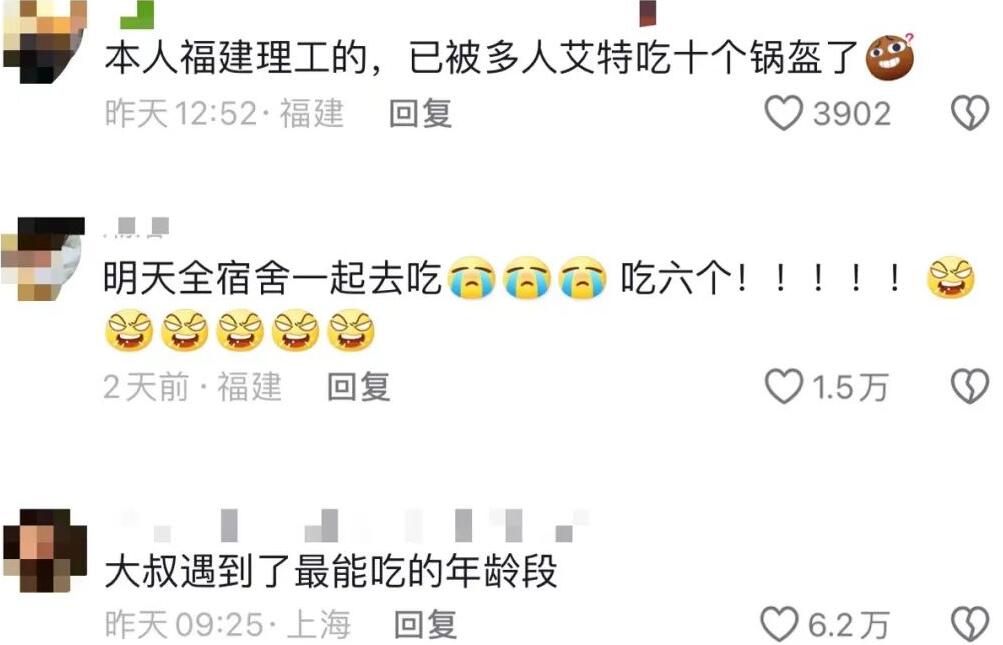Open first commenter's pixelated avatar
This screenshot has width=1003, height=645.
pos(45,42)
